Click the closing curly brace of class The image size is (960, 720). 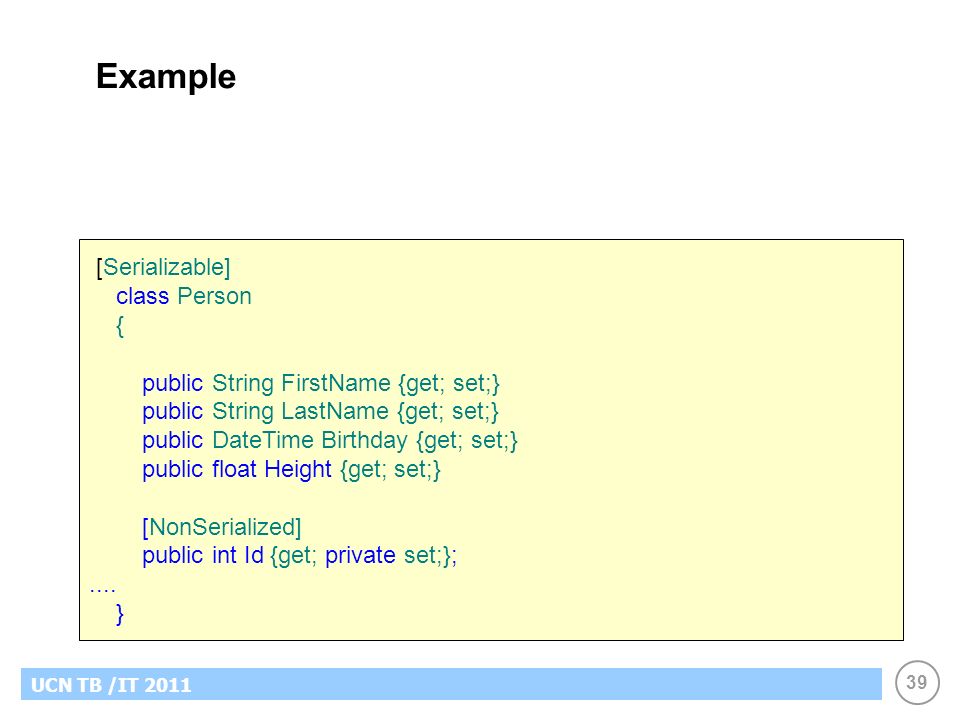click(120, 613)
